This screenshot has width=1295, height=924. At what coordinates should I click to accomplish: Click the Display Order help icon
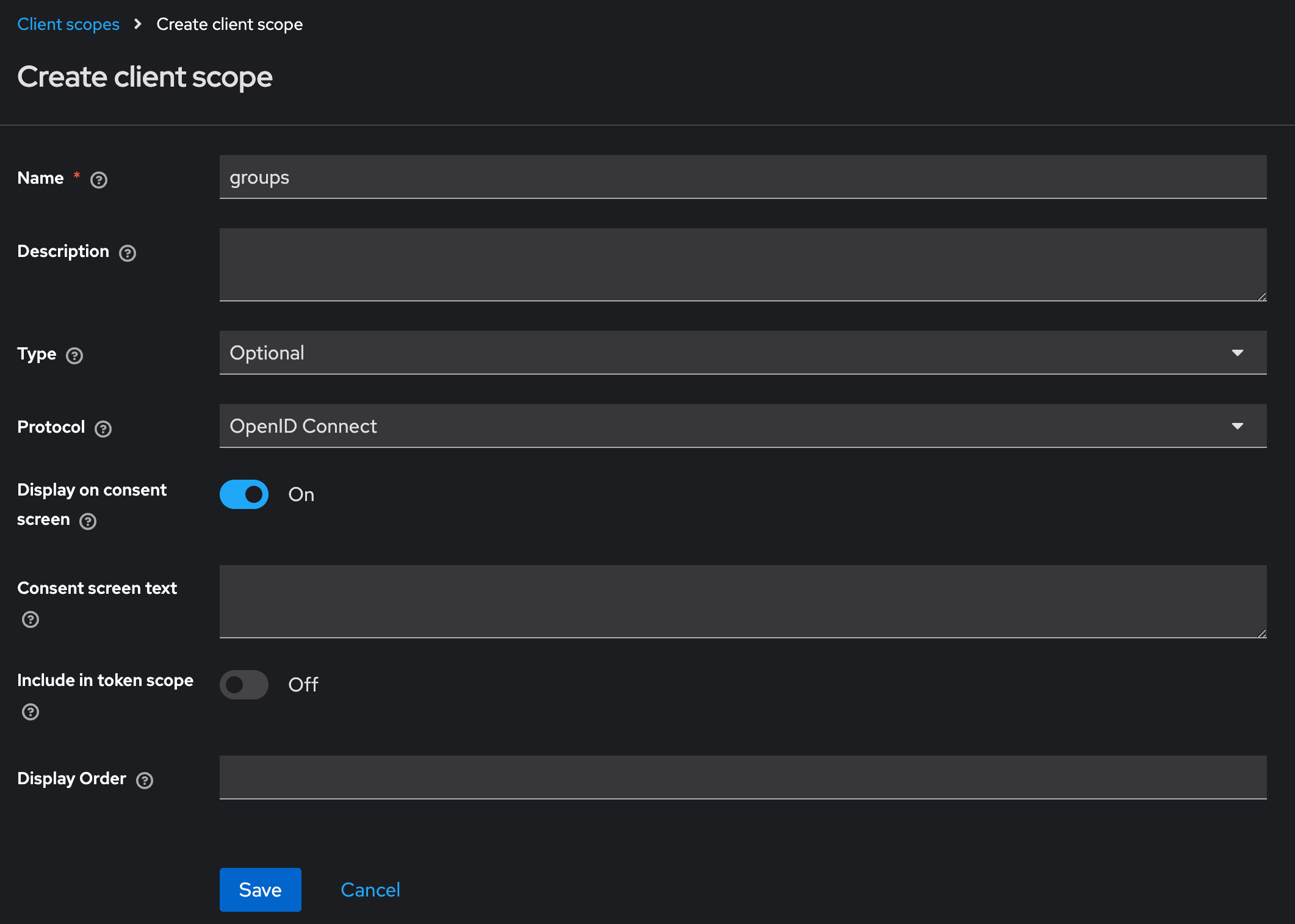(145, 780)
